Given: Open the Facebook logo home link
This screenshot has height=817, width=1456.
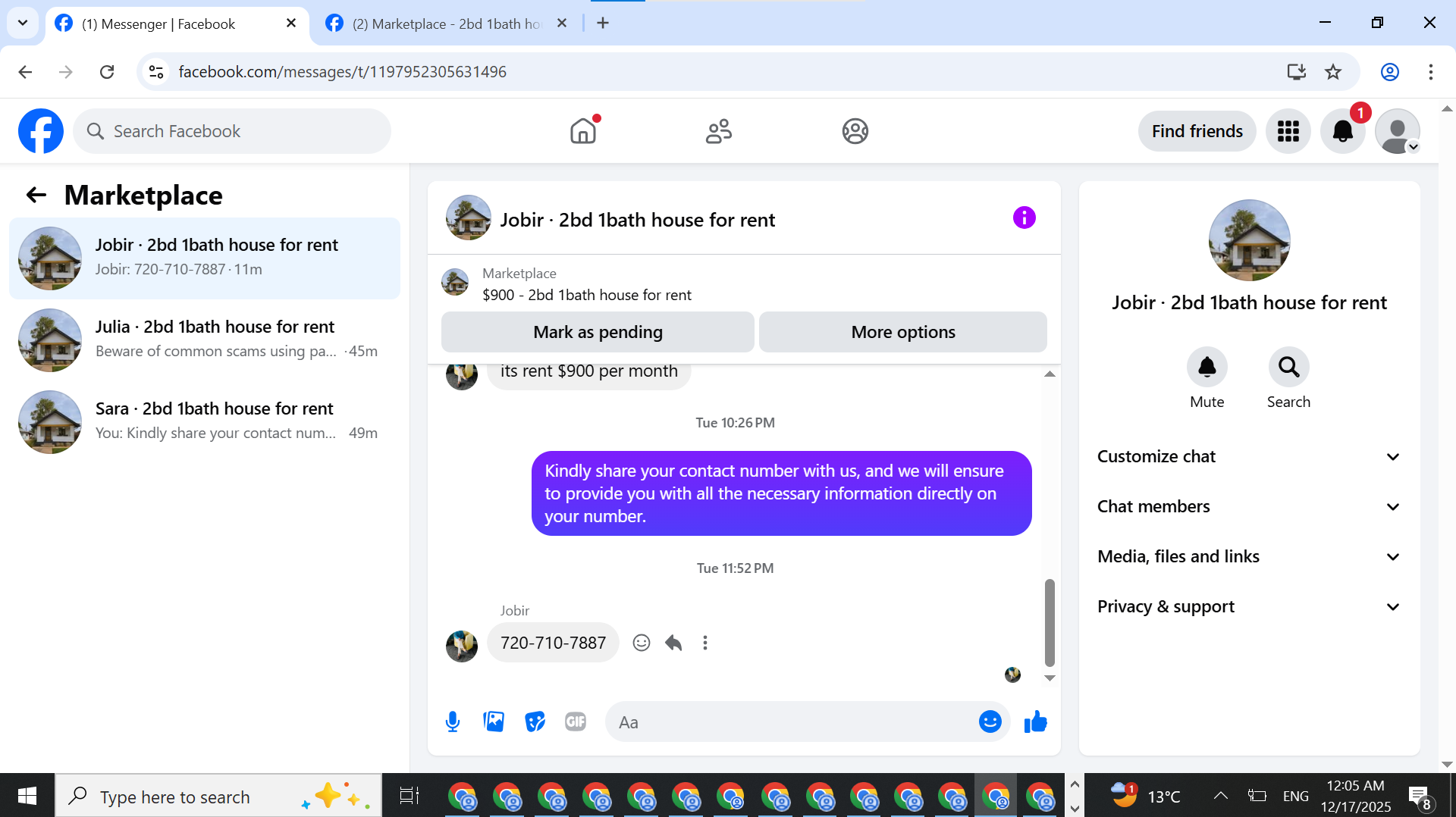Looking at the screenshot, I should (x=41, y=131).
